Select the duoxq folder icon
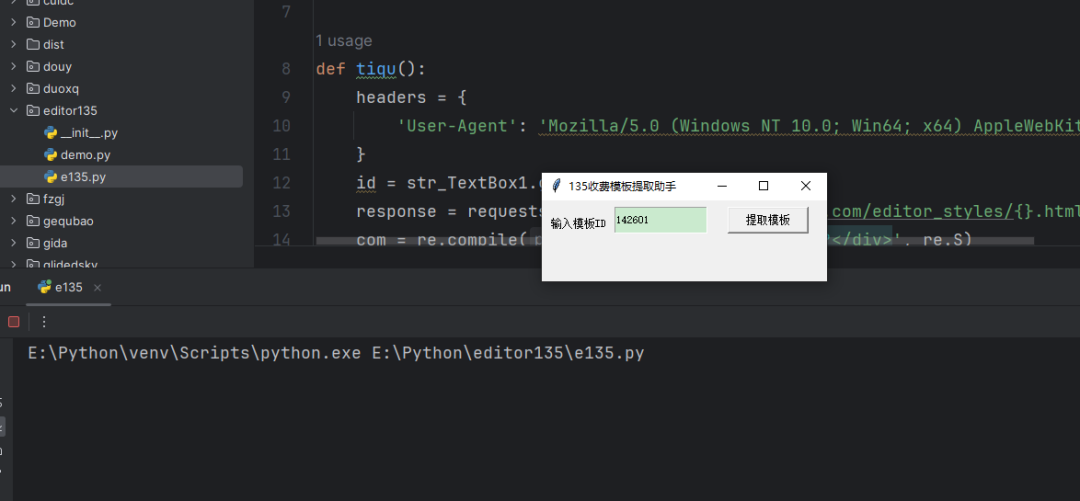The width and height of the screenshot is (1080, 501). click(32, 89)
